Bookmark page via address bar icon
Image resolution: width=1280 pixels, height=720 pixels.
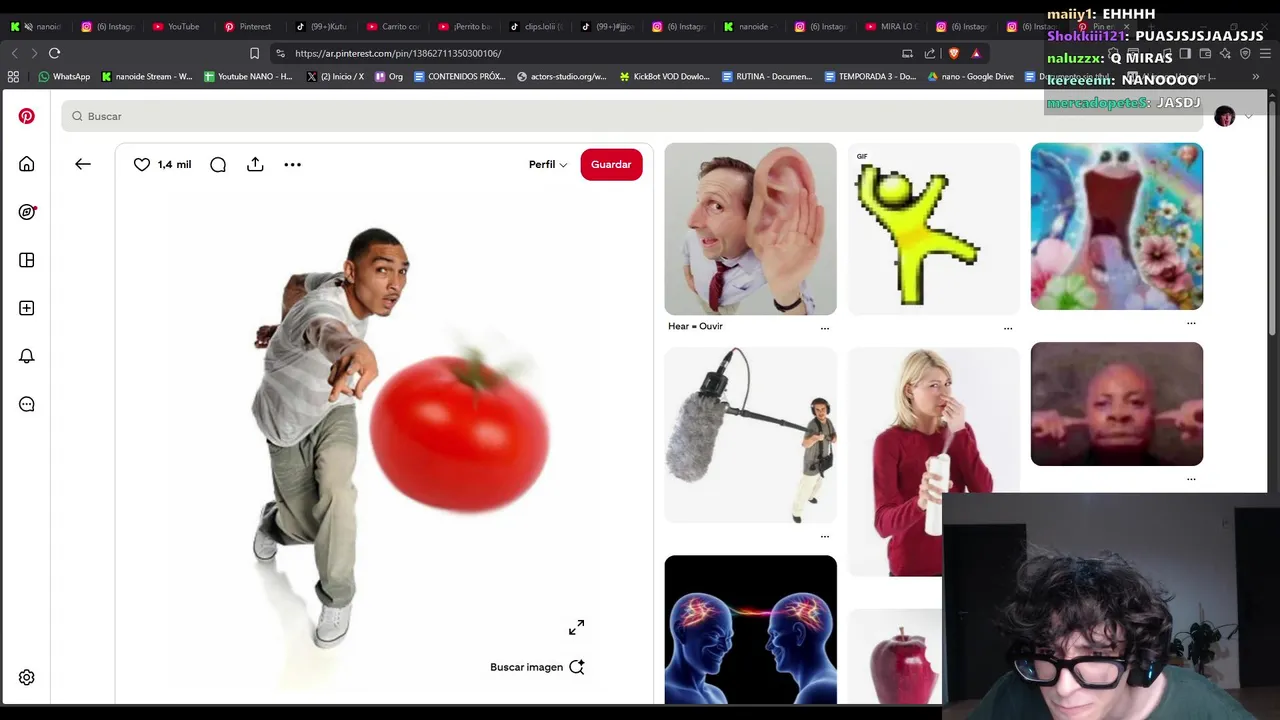coord(254,53)
